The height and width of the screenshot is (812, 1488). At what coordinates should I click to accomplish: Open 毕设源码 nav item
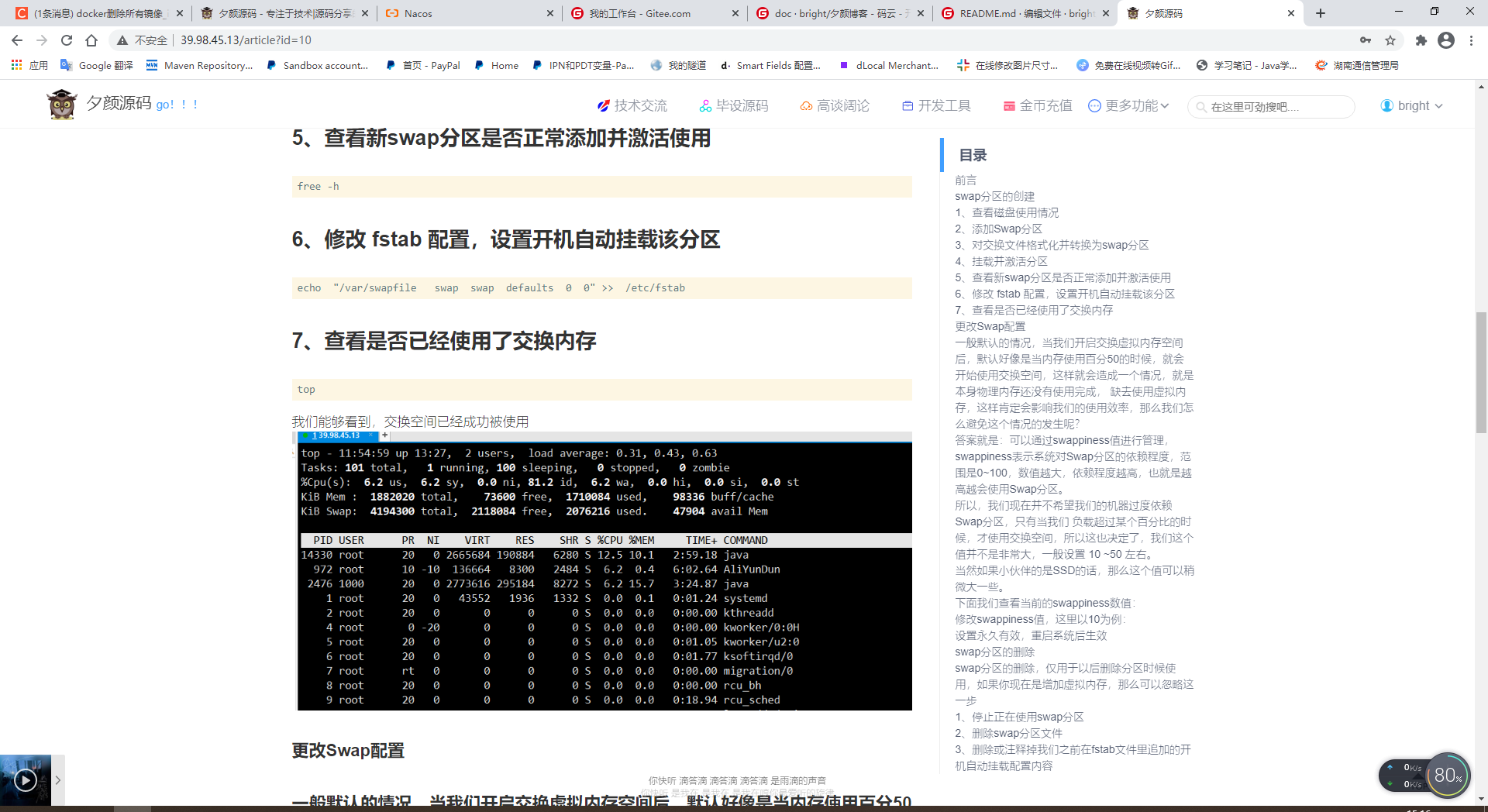(x=733, y=105)
